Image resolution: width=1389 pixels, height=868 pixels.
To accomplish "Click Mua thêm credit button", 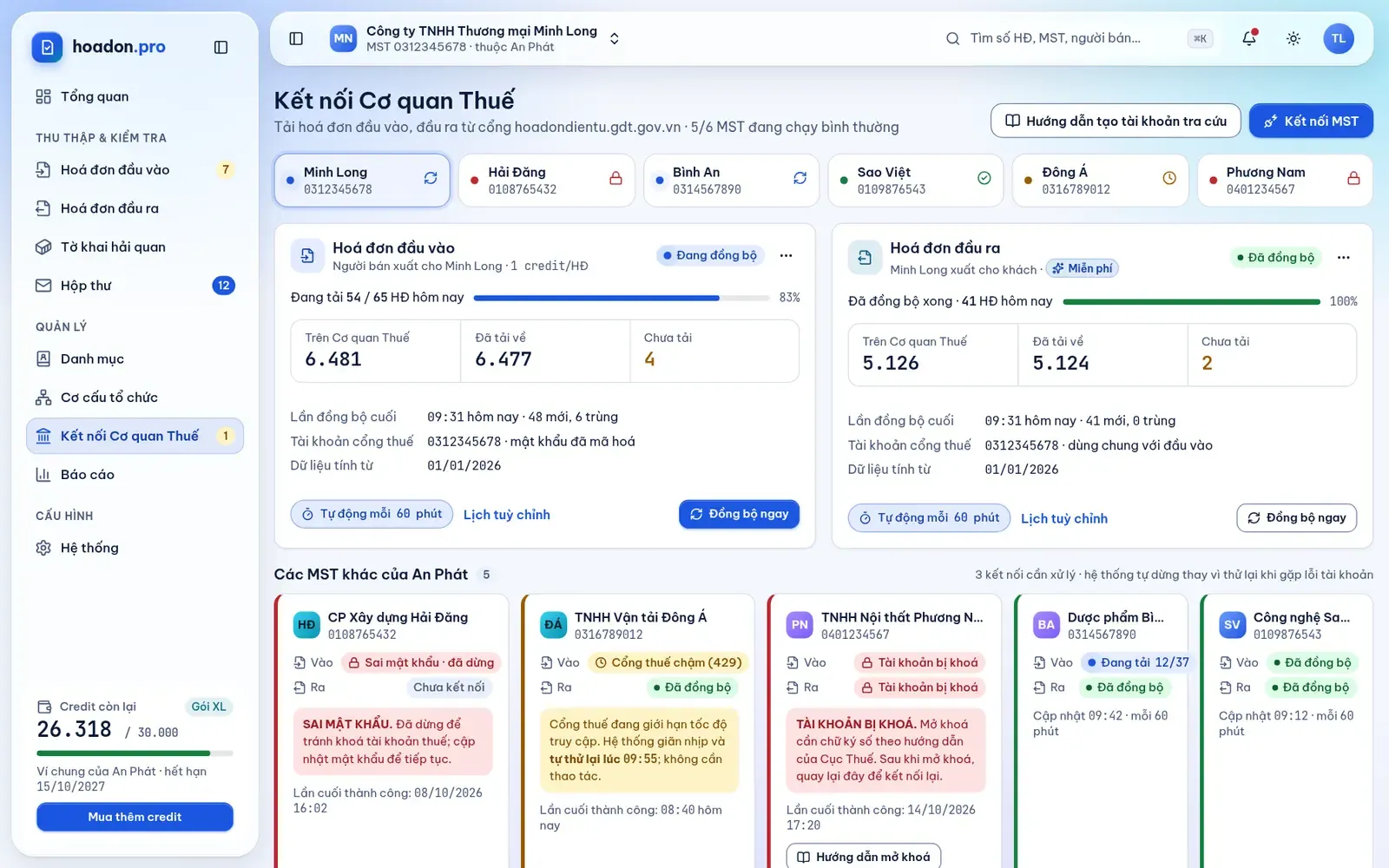I will pyautogui.click(x=135, y=817).
